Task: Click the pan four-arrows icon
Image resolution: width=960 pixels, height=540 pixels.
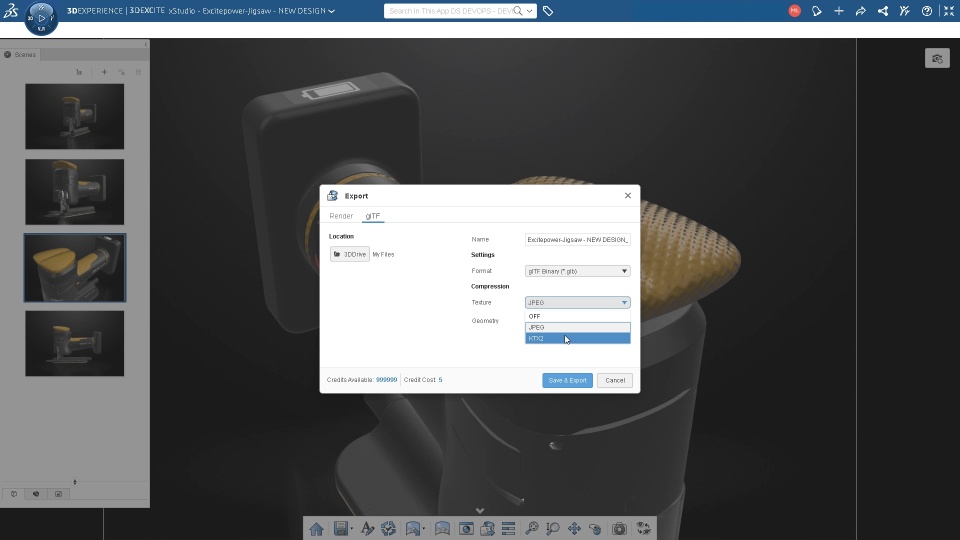Action: (x=574, y=529)
